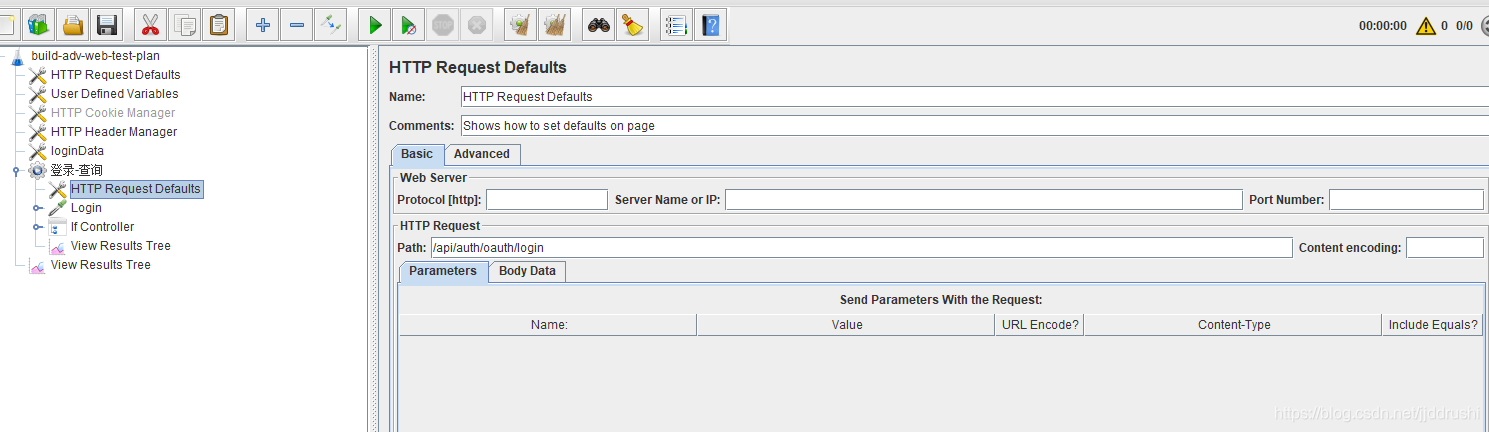This screenshot has height=432, width=1489.
Task: Open the Templates toolbar icon
Action: [39, 25]
